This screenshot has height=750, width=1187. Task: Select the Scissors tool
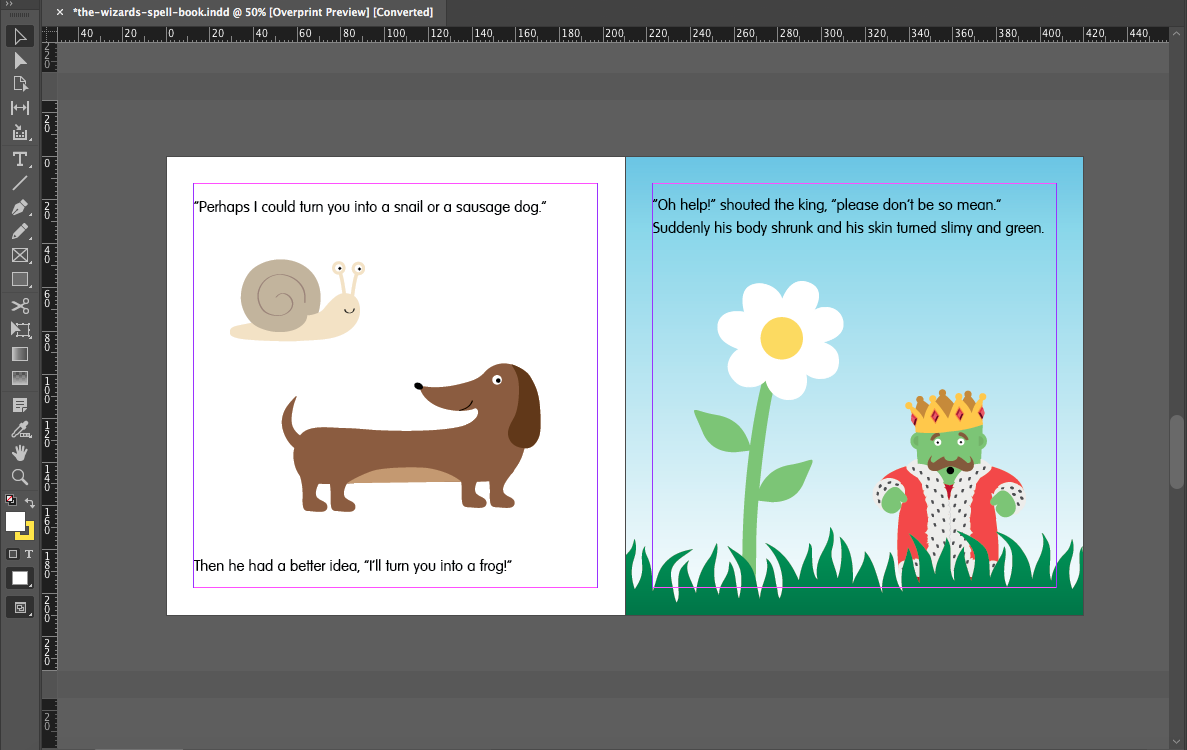click(x=20, y=305)
